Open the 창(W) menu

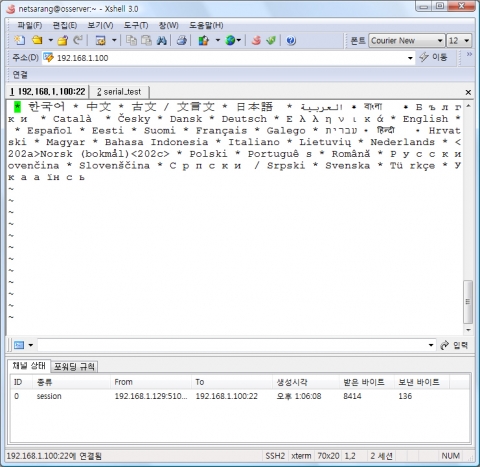pyautogui.click(x=169, y=25)
